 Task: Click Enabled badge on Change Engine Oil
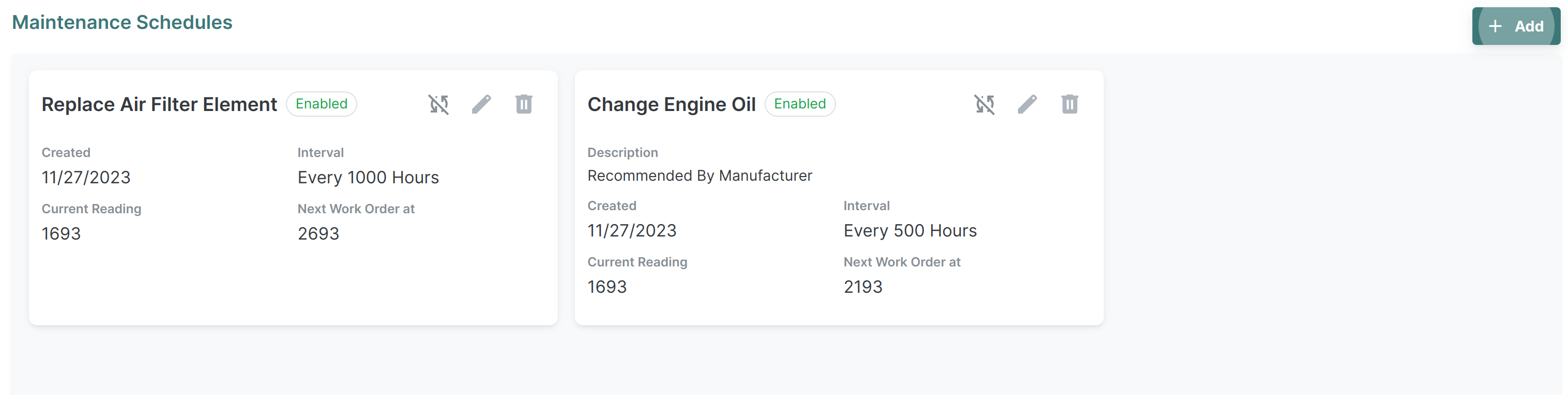pyautogui.click(x=800, y=104)
